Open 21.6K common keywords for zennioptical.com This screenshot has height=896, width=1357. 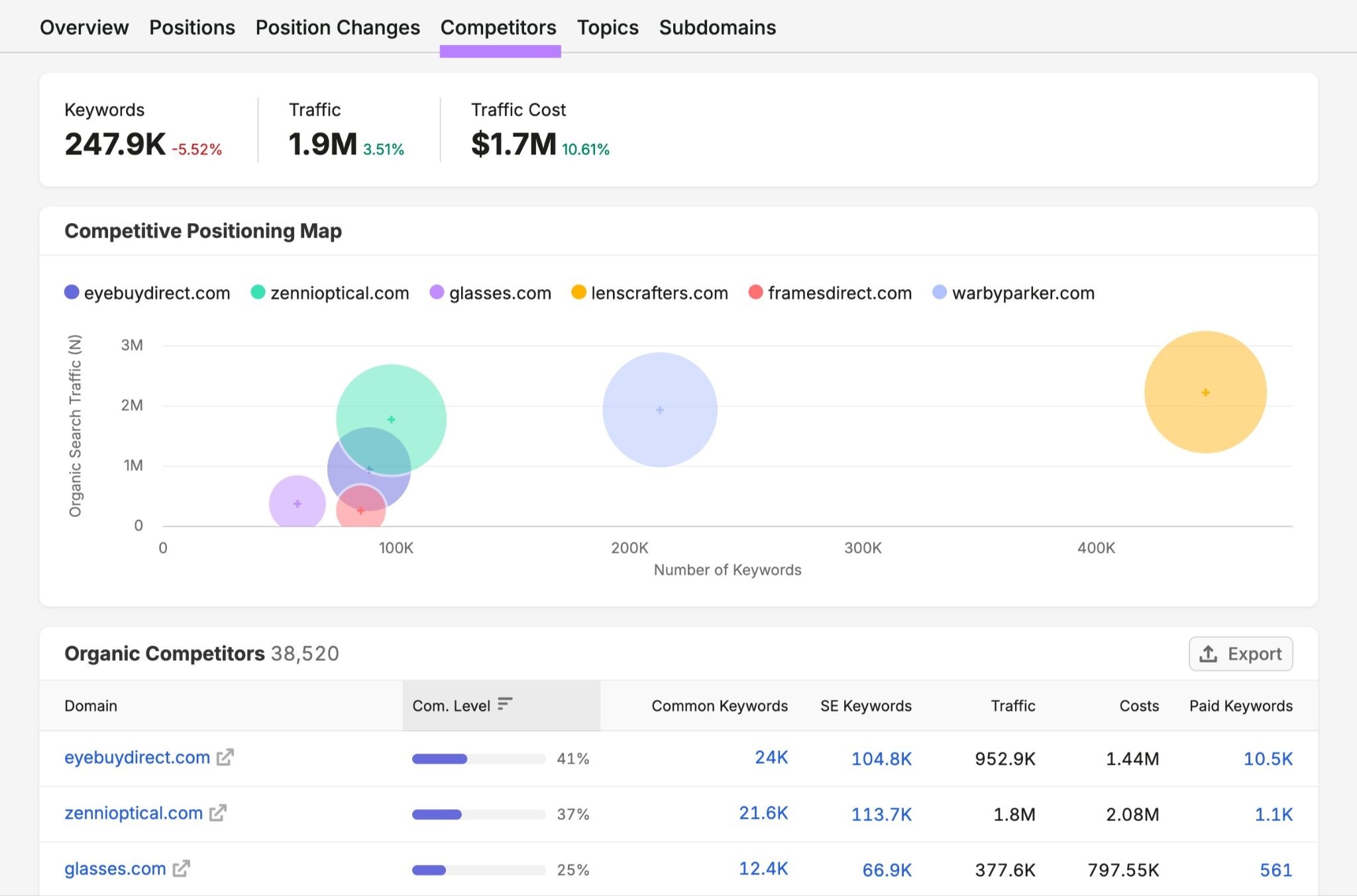tap(763, 813)
